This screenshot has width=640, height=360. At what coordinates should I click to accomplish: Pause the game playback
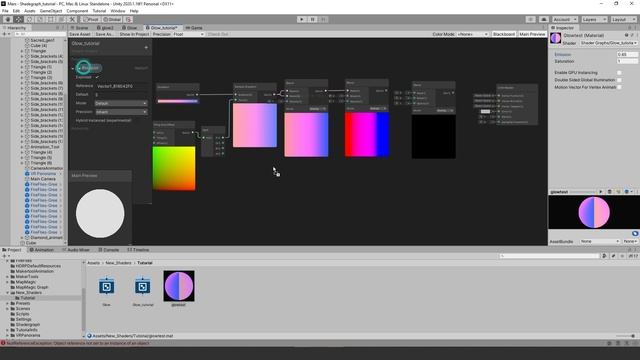tap(313, 19)
